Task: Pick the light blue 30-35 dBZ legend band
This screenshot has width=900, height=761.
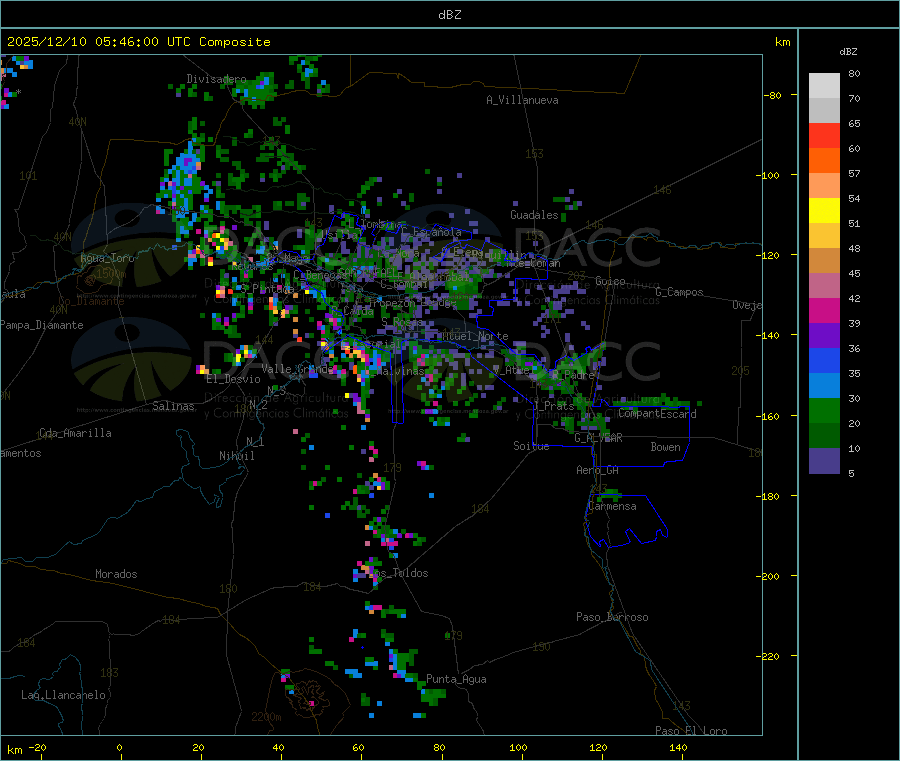Action: [824, 386]
